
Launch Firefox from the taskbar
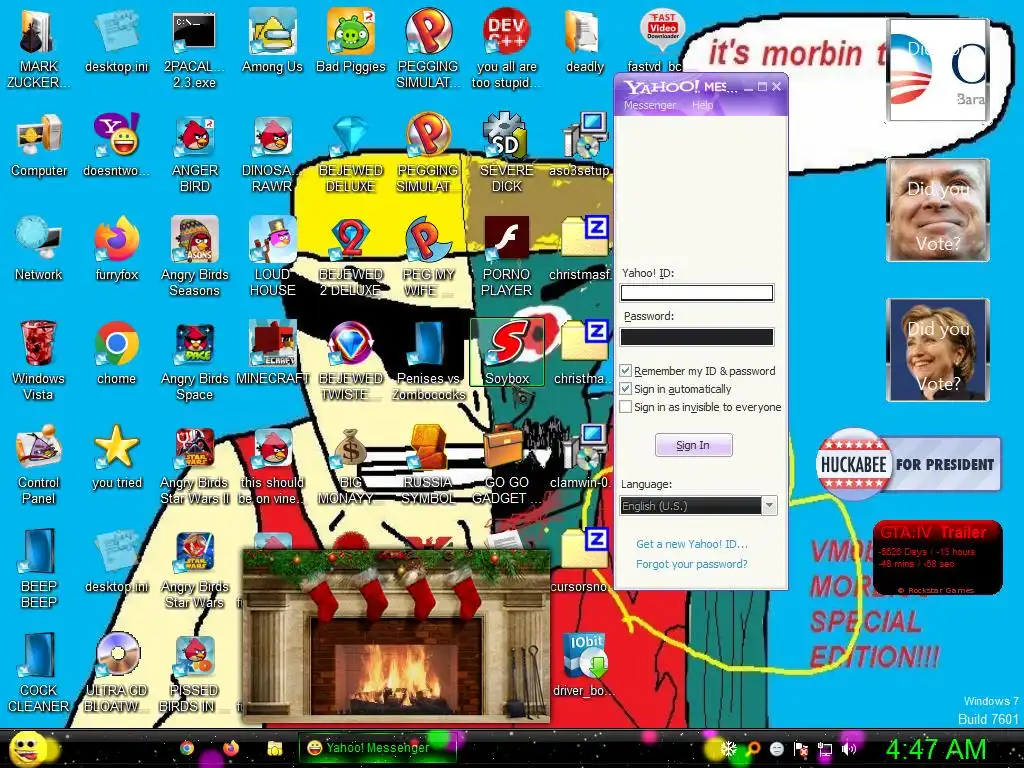tap(231, 748)
